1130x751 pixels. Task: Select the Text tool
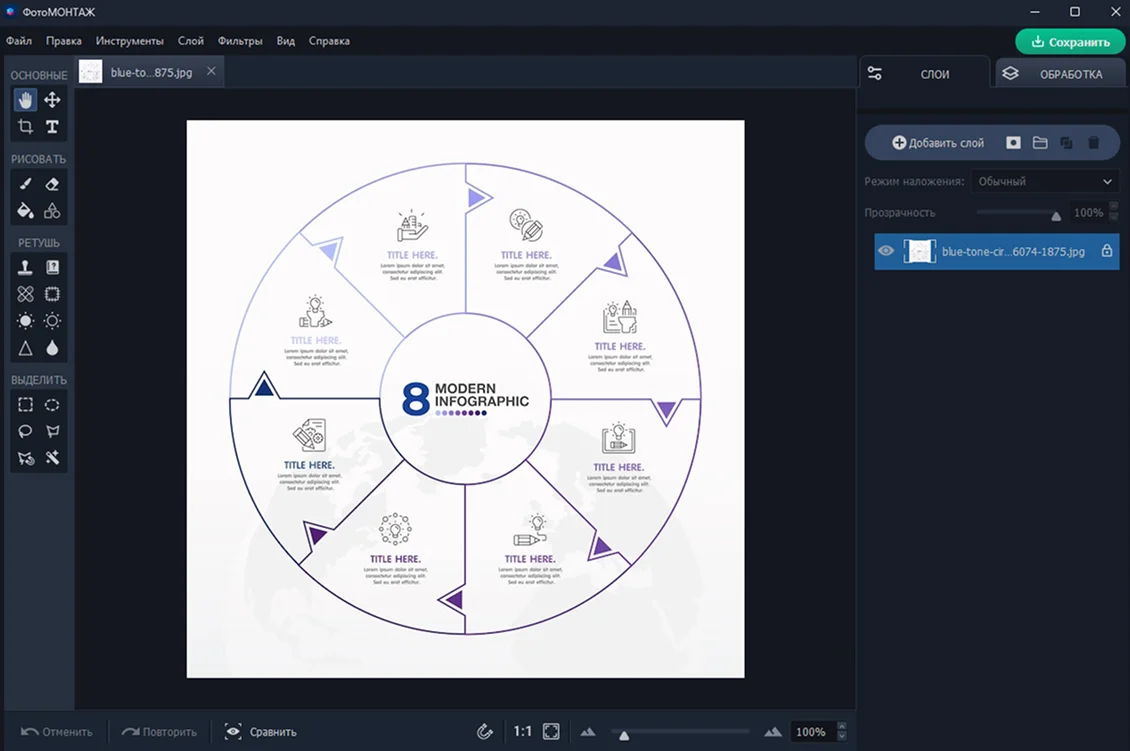pyautogui.click(x=52, y=127)
